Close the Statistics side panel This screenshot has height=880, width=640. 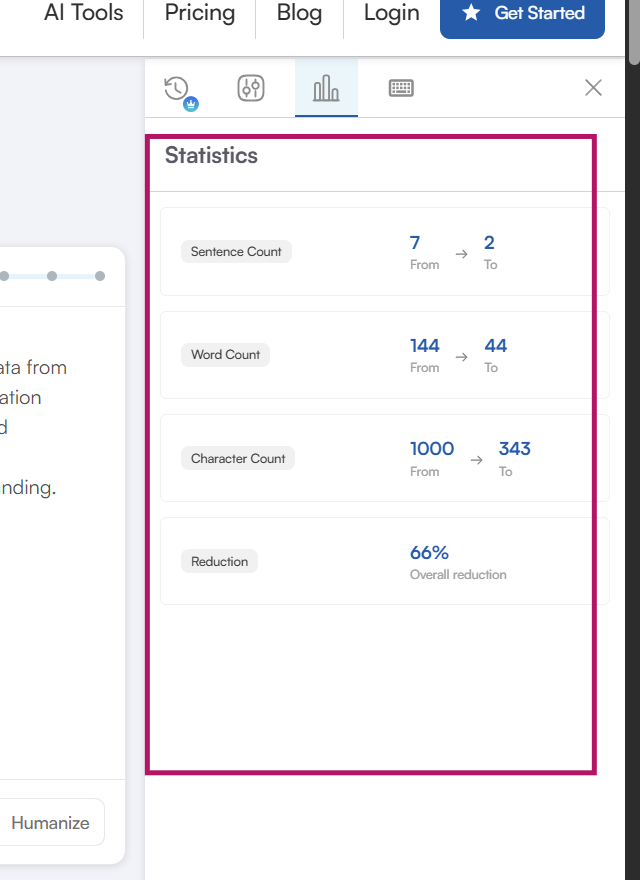[x=593, y=88]
